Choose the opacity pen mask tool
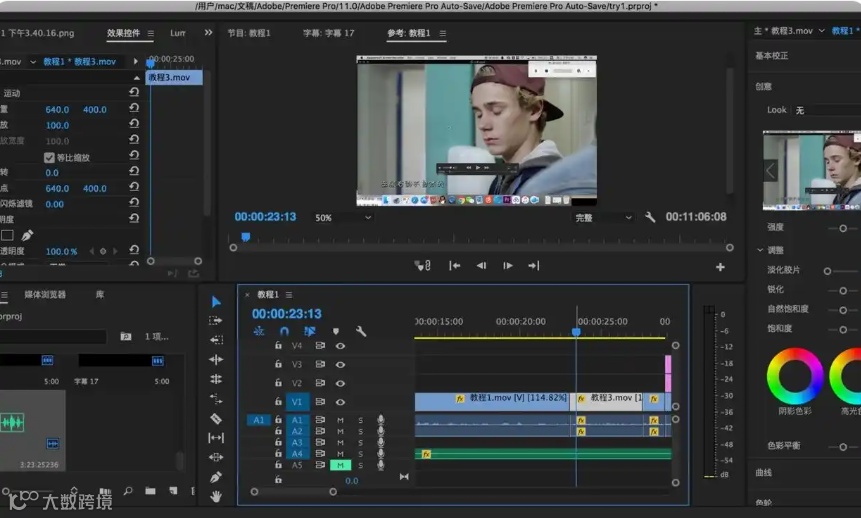 click(27, 236)
